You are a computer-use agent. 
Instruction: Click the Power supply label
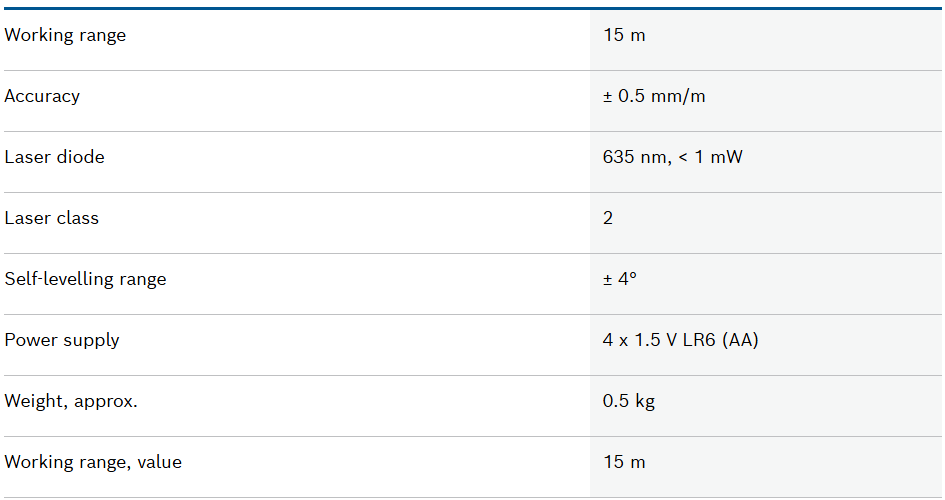[62, 340]
